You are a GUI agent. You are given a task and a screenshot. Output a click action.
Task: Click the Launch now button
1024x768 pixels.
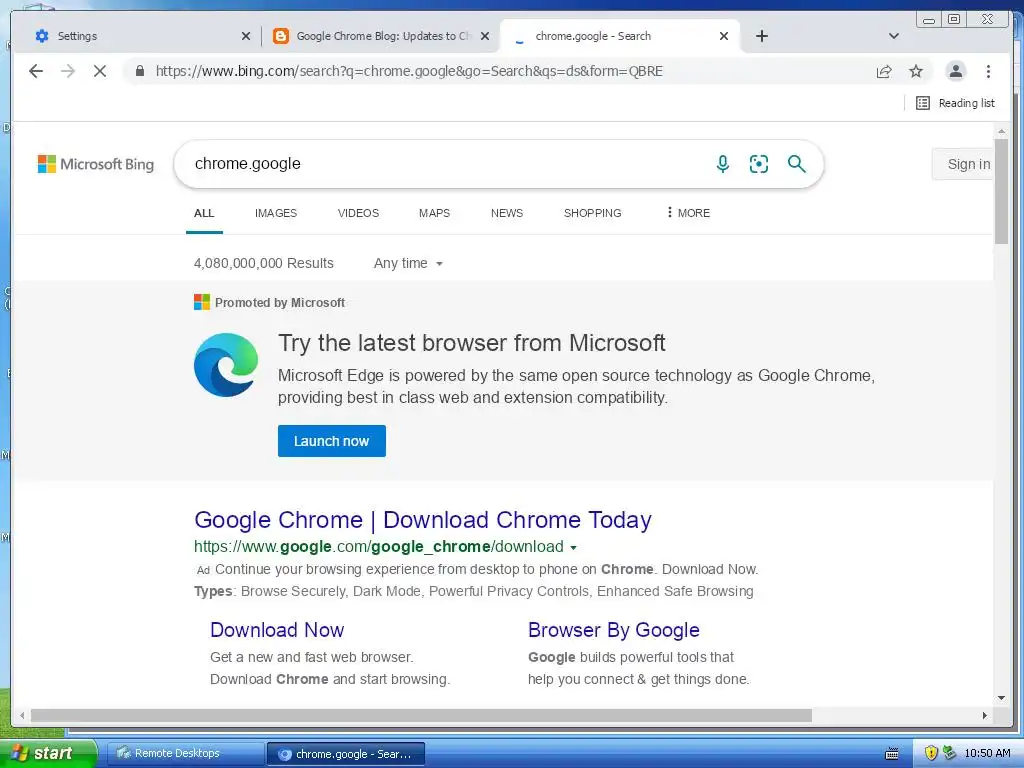[332, 441]
